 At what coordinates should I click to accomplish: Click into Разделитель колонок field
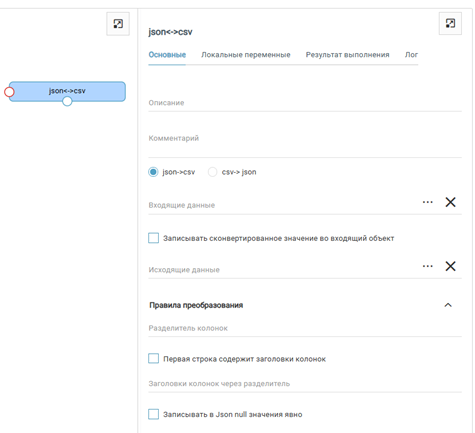click(x=305, y=328)
